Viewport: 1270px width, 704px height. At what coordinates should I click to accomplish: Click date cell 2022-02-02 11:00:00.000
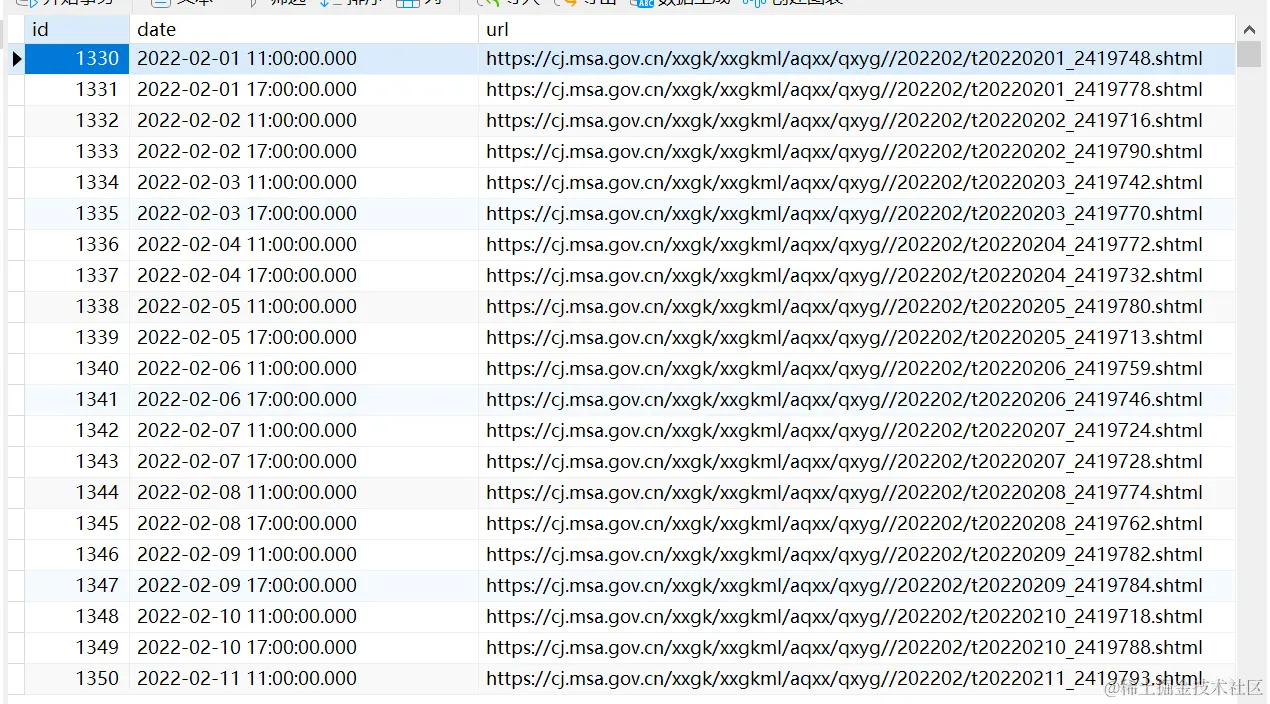click(304, 121)
